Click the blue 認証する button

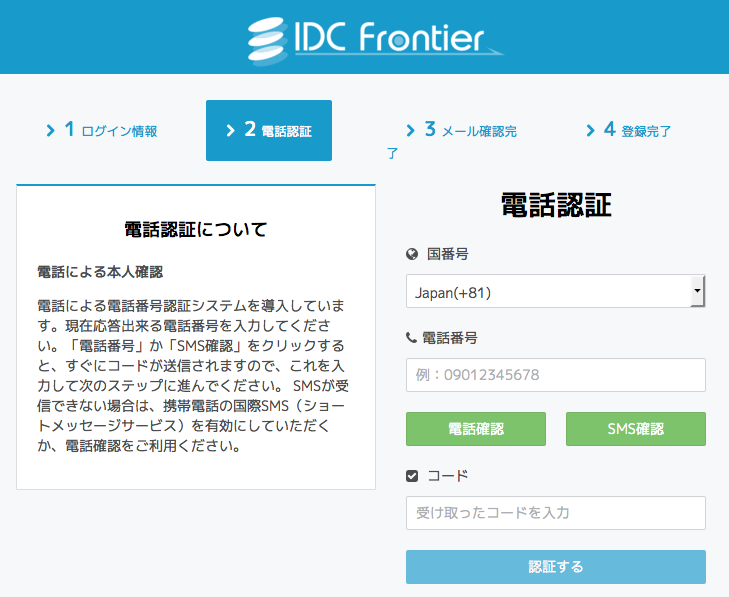[x=556, y=567]
